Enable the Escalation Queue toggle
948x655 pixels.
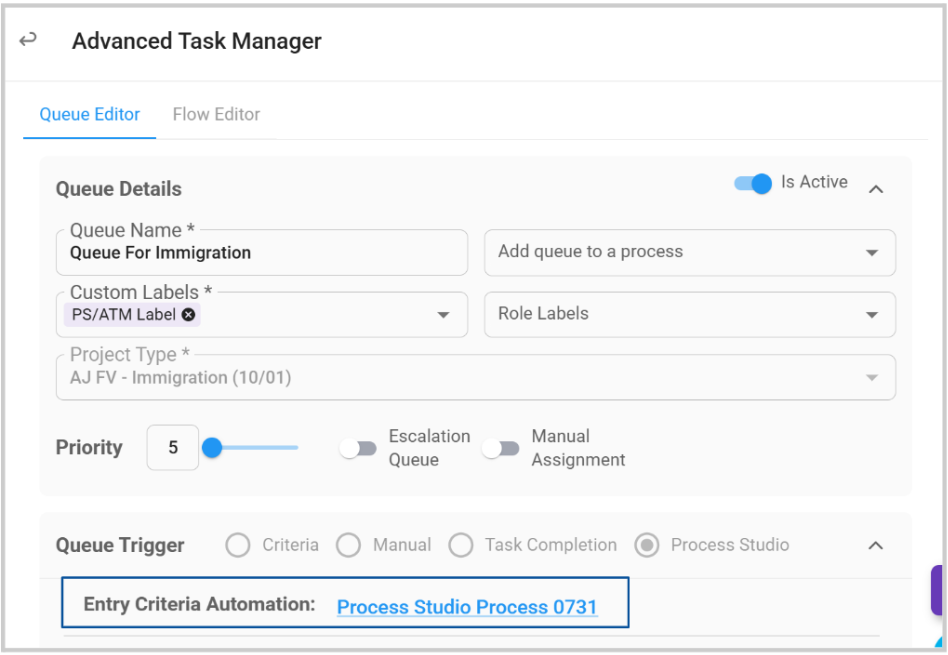point(358,449)
